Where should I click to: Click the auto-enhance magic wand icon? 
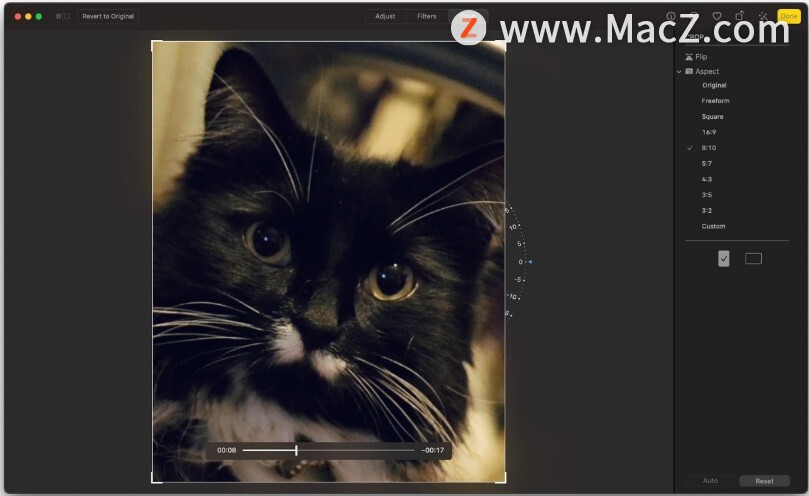763,16
